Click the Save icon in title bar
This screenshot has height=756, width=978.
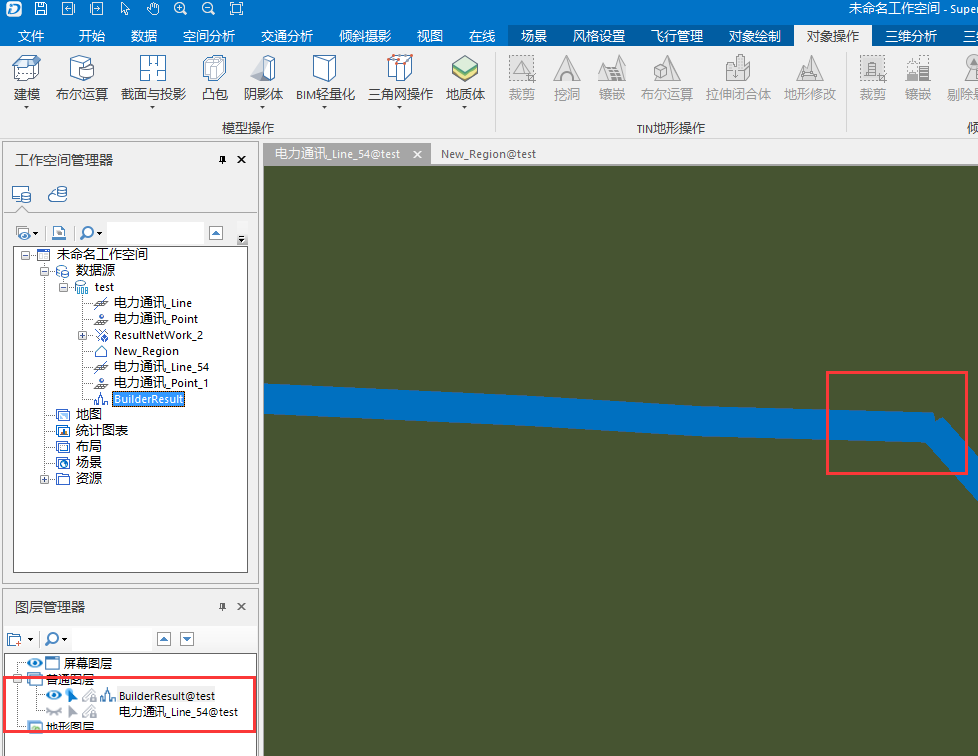[41, 8]
